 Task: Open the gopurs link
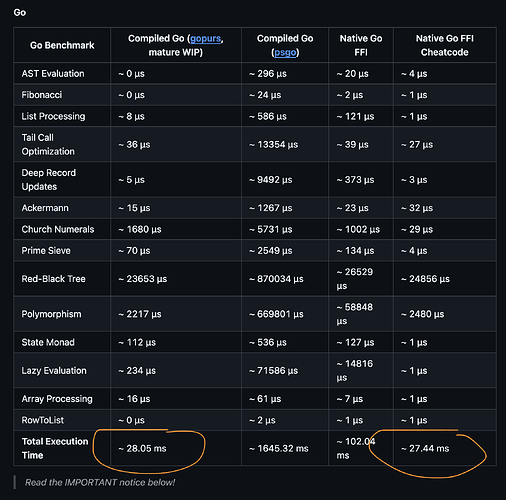tap(205, 39)
